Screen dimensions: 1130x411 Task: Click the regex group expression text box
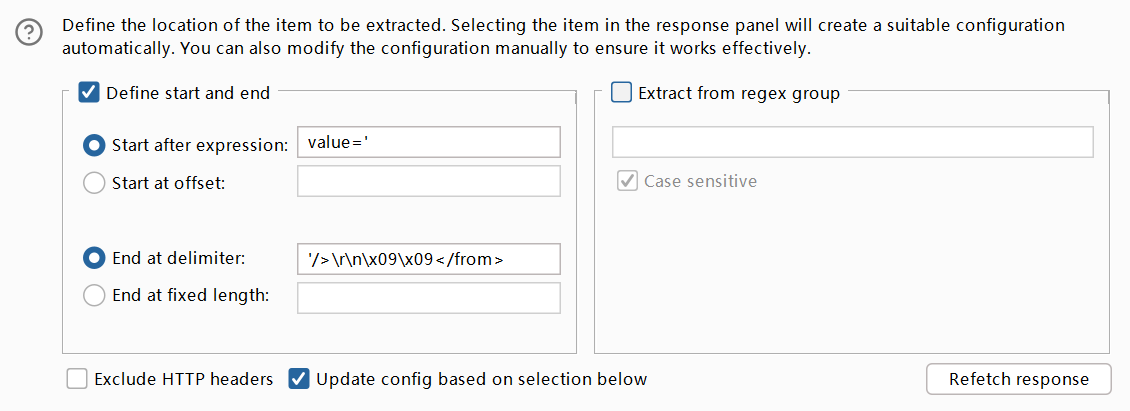point(852,142)
